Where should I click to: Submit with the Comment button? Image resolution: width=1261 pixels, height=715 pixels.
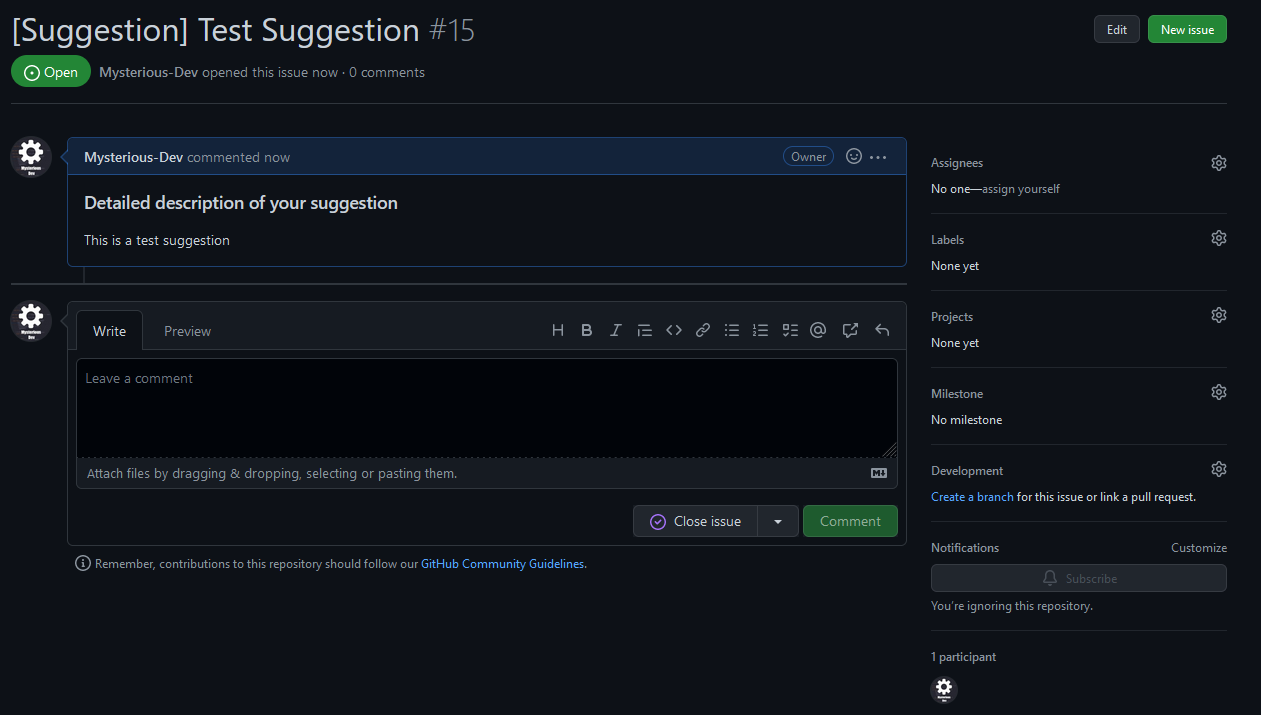[x=850, y=521]
